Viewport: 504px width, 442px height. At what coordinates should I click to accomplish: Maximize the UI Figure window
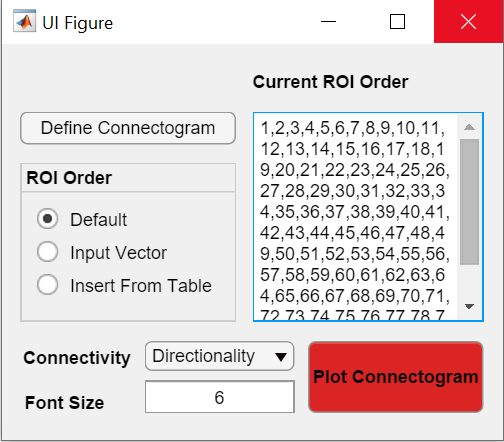click(x=397, y=22)
